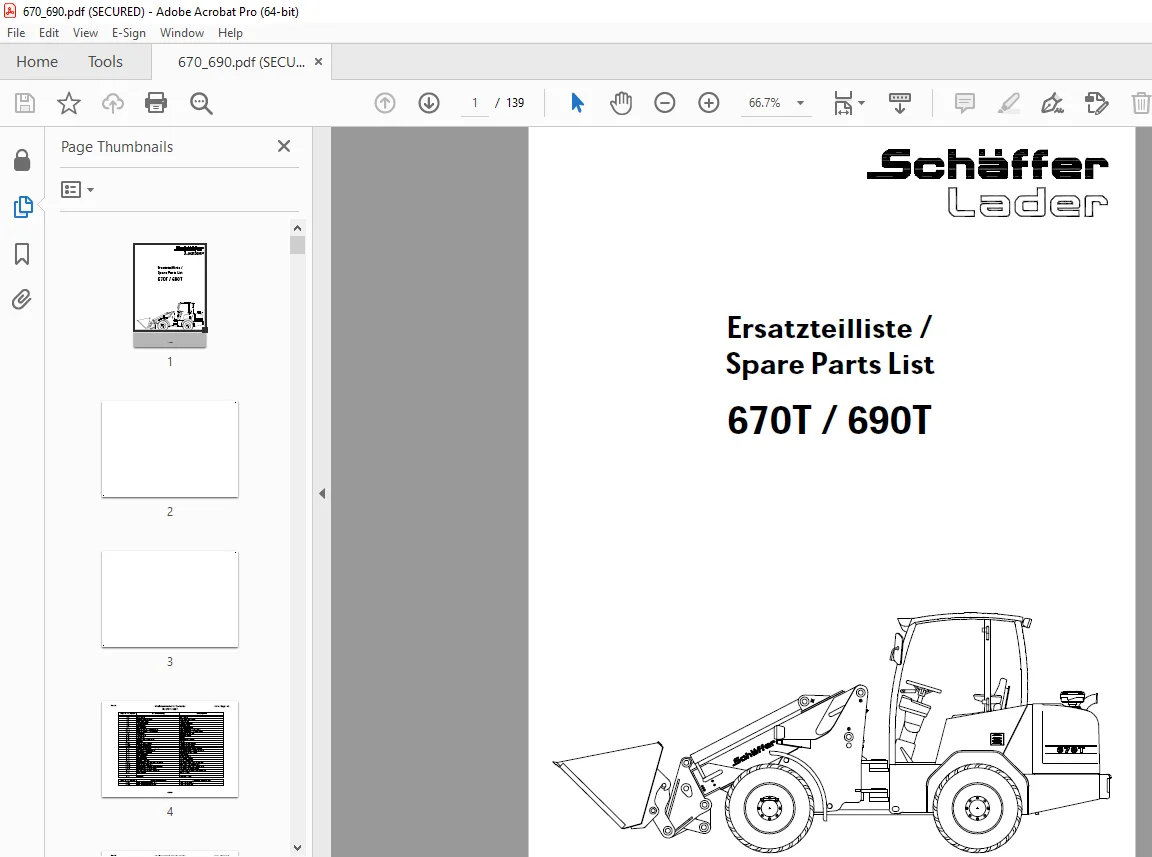Click the '139' total pages text
This screenshot has height=857, width=1152.
(x=515, y=103)
